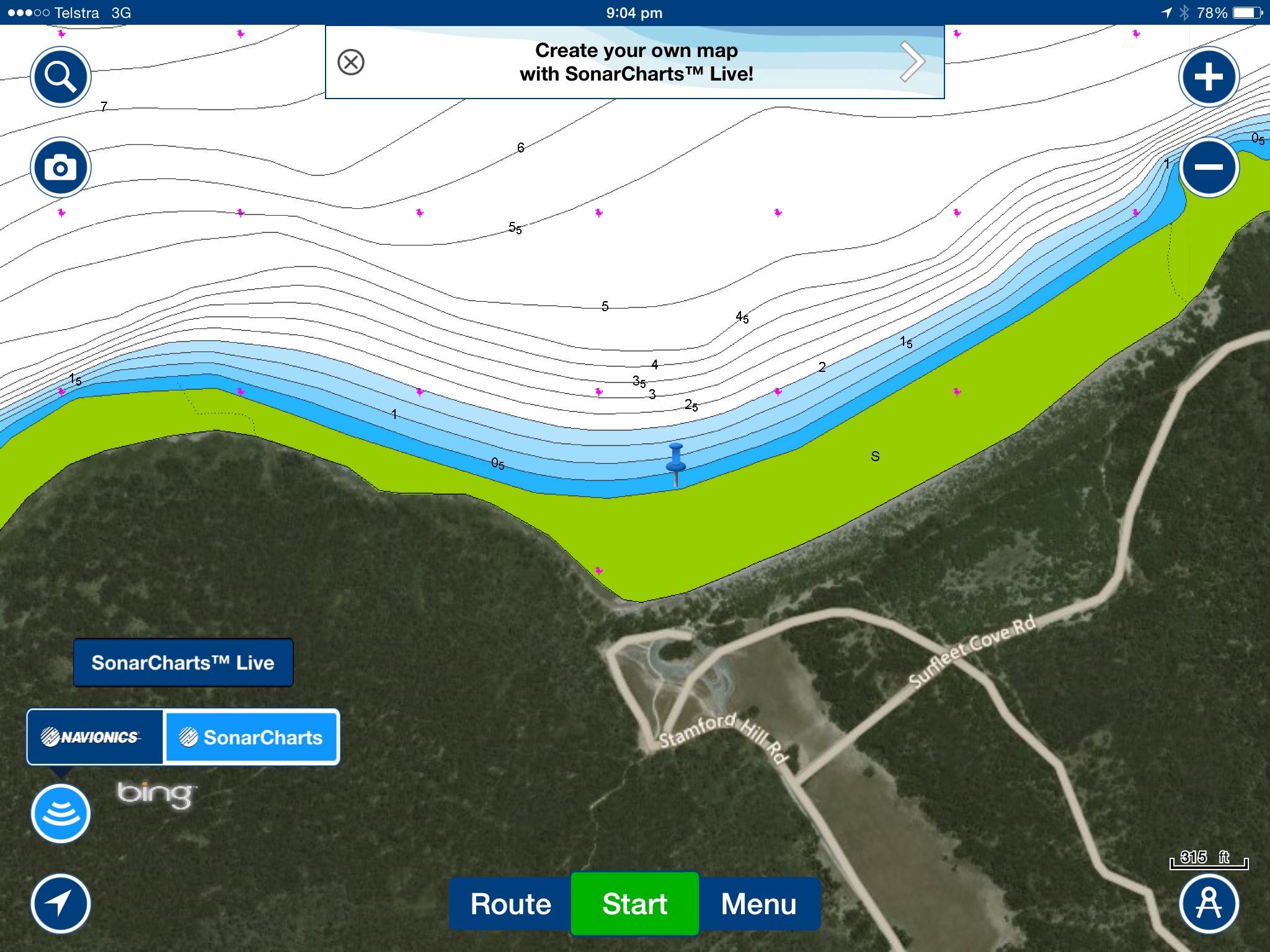Open the Route tab
The width and height of the screenshot is (1270, 952).
point(510,904)
